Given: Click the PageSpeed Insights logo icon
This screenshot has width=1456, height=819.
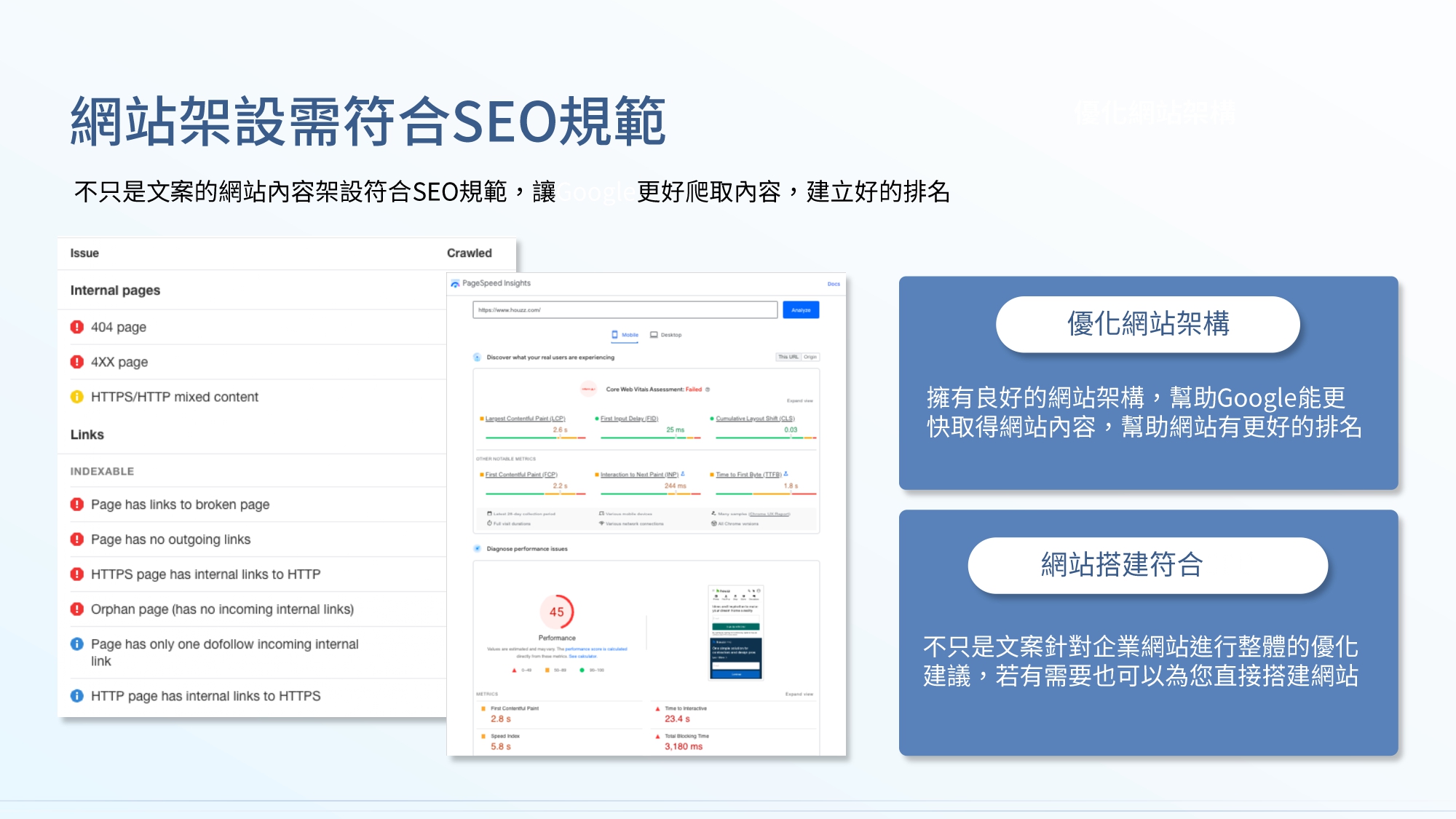Looking at the screenshot, I should coord(455,283).
